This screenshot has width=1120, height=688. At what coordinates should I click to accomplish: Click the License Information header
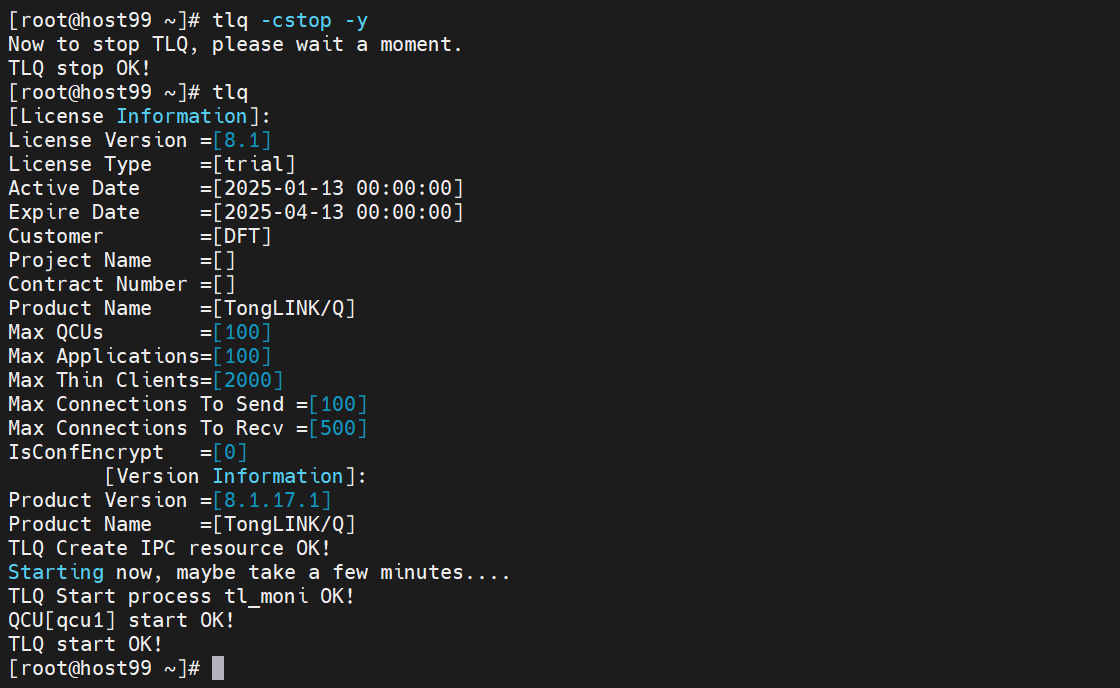[139, 116]
